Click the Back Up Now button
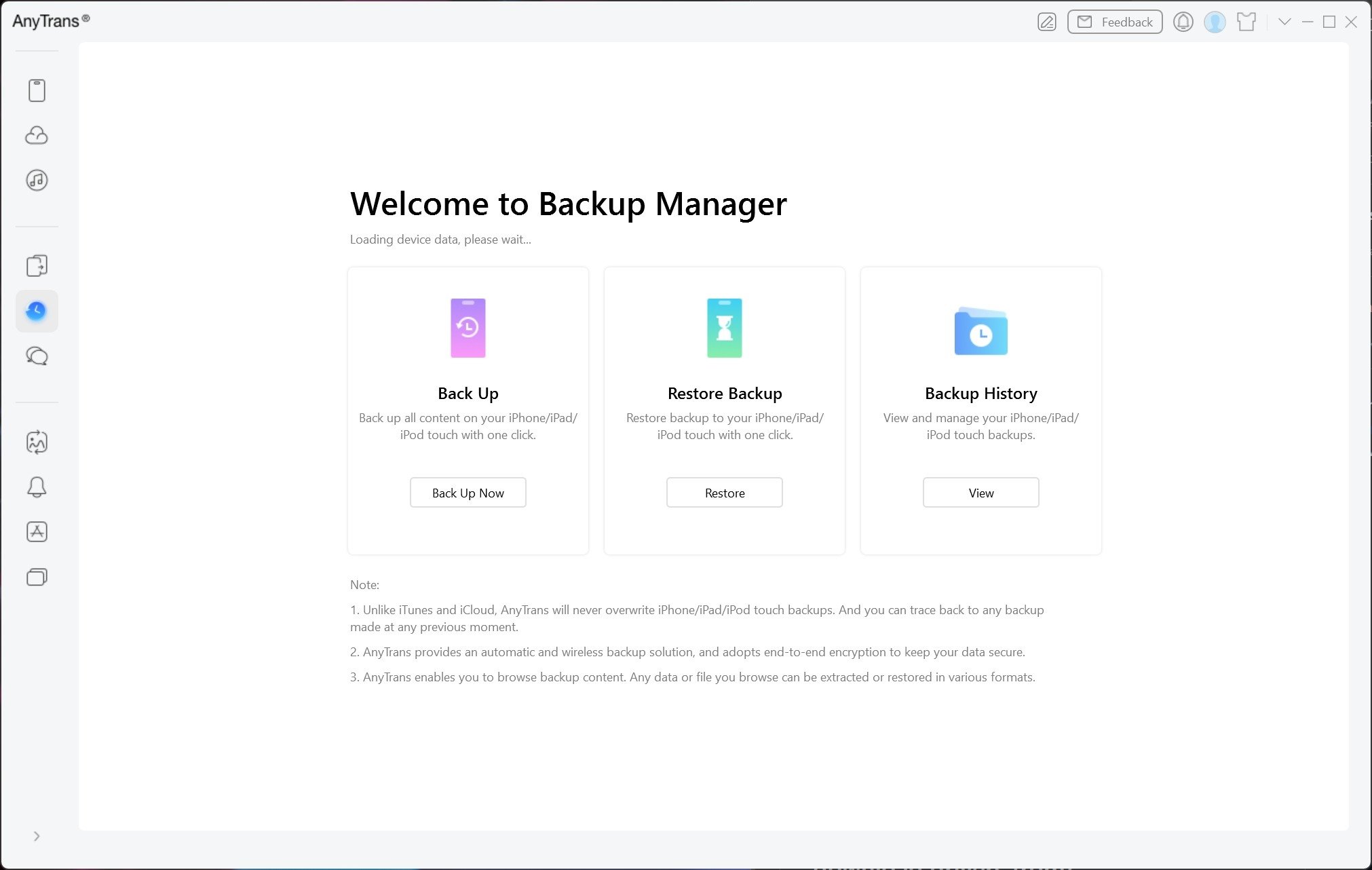The image size is (1372, 870). click(468, 493)
